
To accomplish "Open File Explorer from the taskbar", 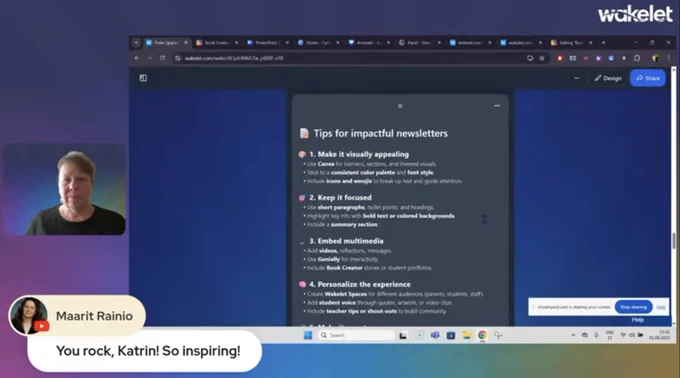I will (467, 335).
